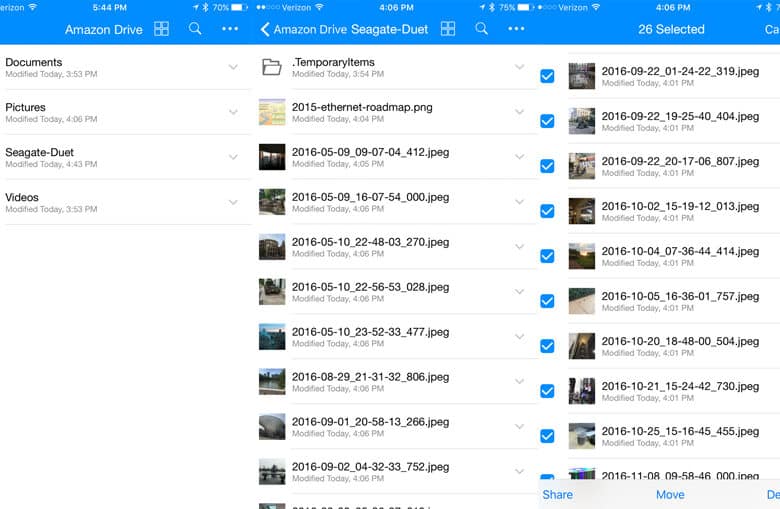The image size is (780, 509).
Task: Uncheck 2016-09-22_19-25-40_404.jpeg
Action: (x=547, y=121)
